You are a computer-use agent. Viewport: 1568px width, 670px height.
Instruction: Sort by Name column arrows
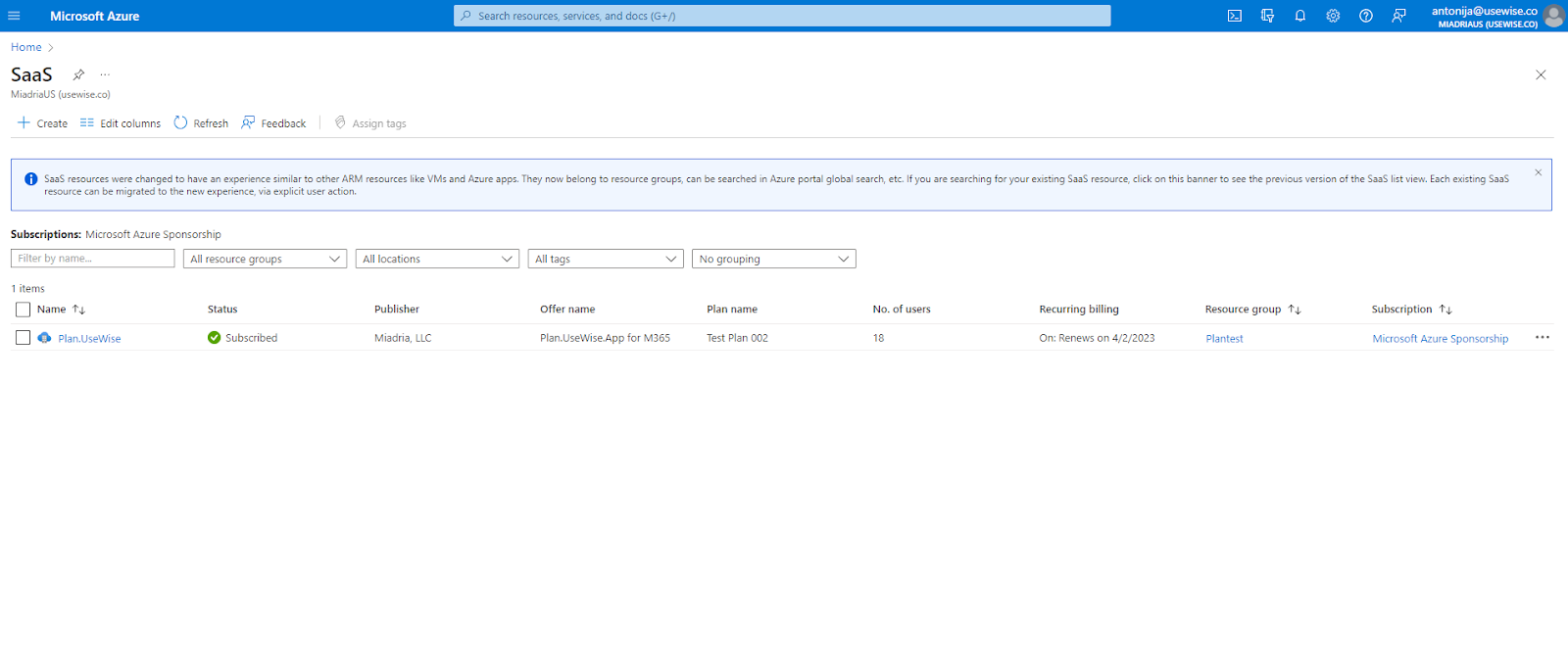[79, 310]
